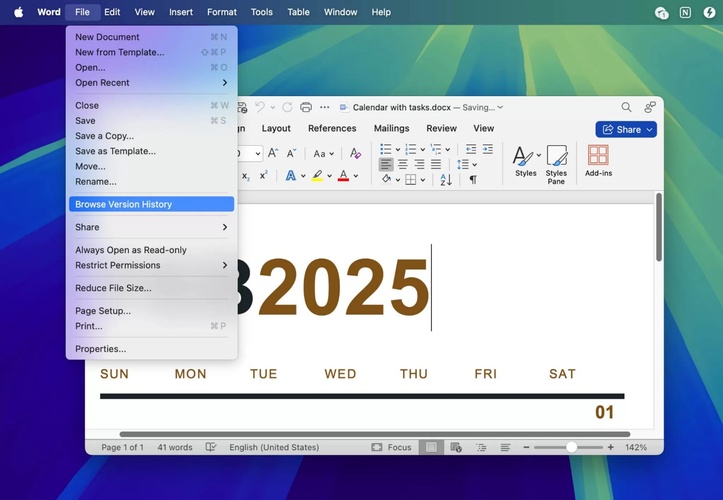This screenshot has width=723, height=500.
Task: Switch to Outline view
Action: [x=481, y=447]
